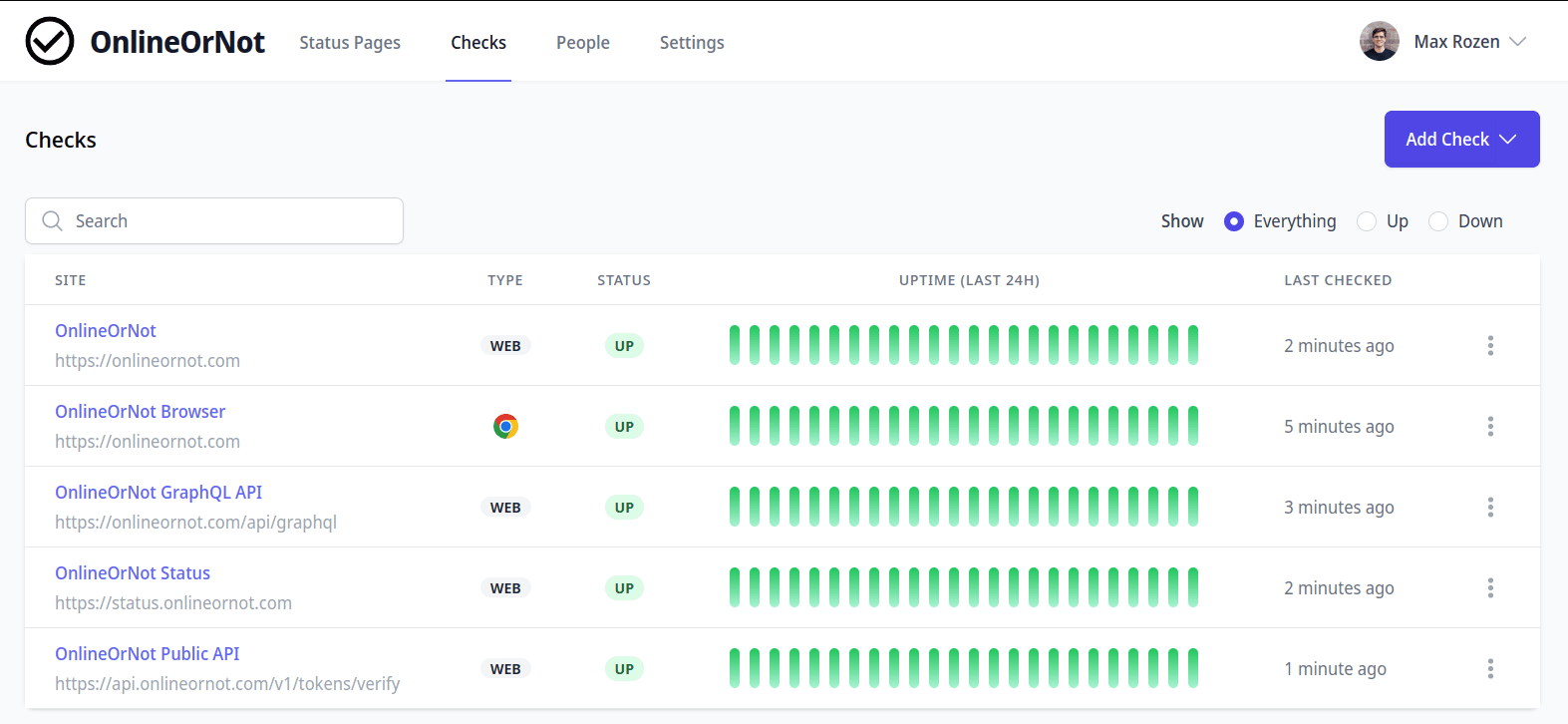Switch to the Checks tab
The image size is (1568, 724).
point(478,42)
